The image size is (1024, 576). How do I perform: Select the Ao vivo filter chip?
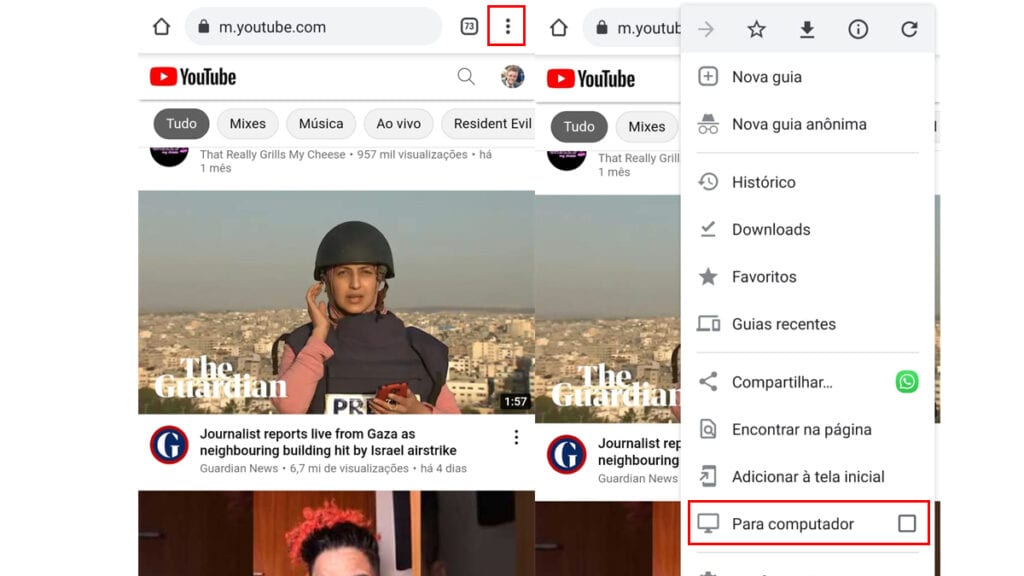click(x=398, y=124)
